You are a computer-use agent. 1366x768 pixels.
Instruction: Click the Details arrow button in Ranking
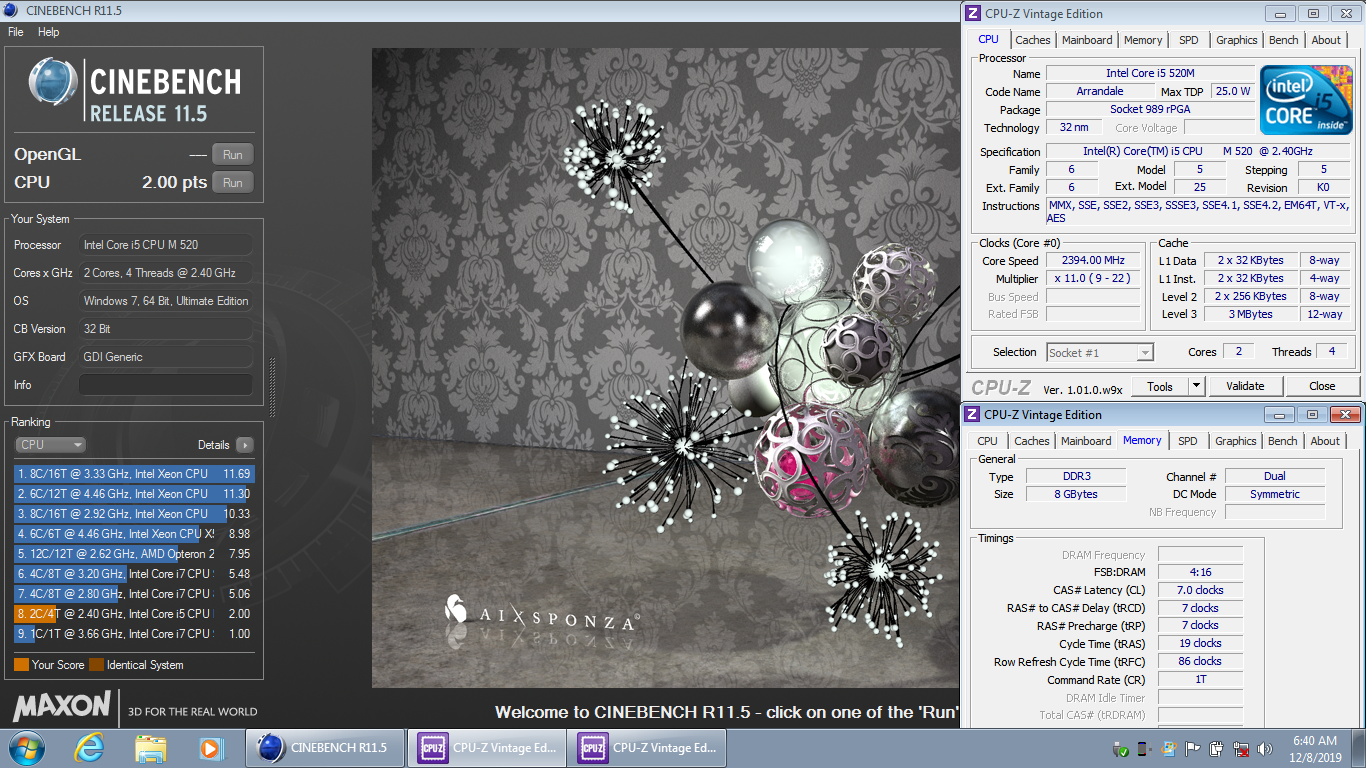[244, 445]
